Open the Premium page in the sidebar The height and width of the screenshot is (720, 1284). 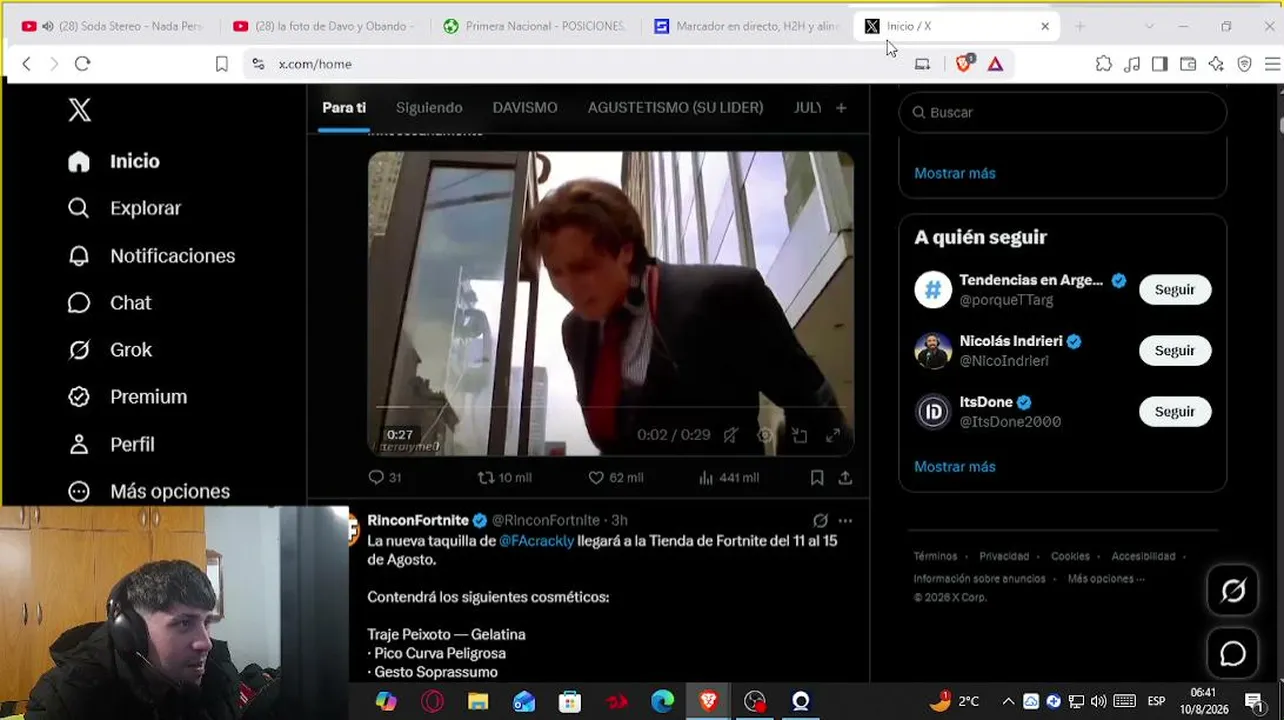point(128,397)
